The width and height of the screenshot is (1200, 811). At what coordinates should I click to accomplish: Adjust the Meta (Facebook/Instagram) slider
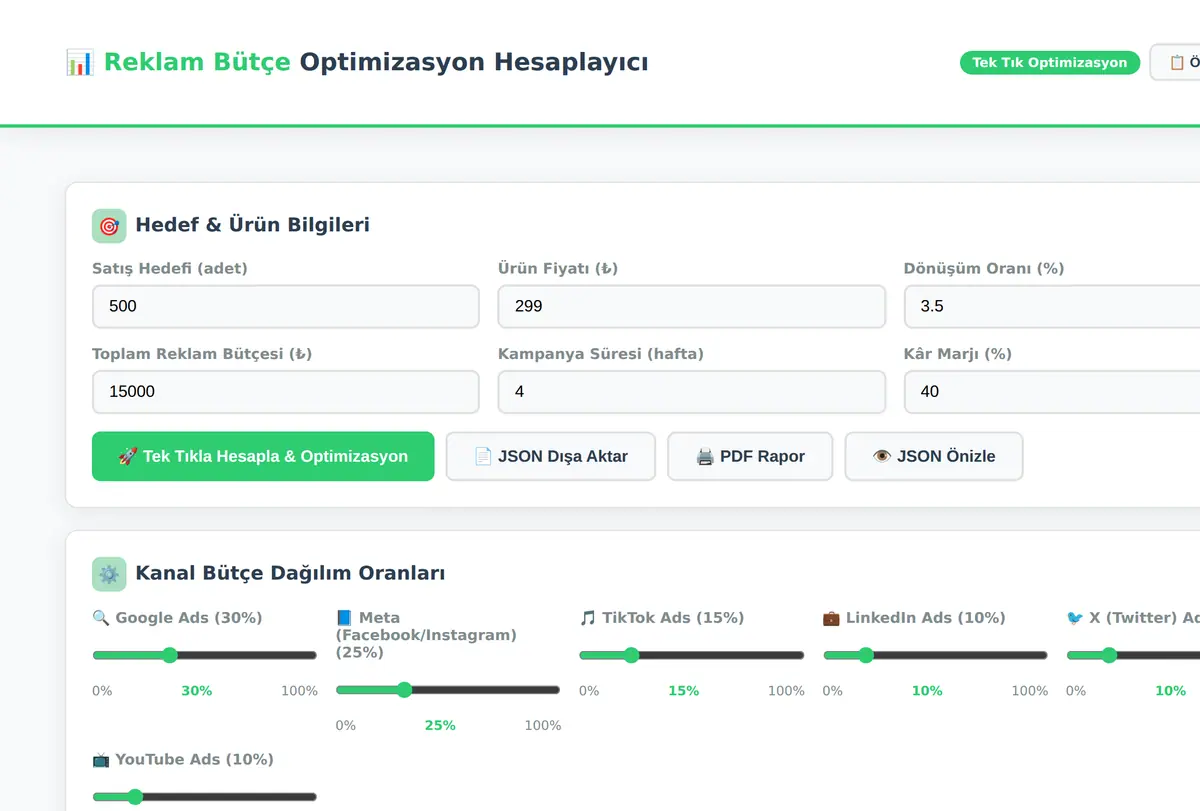[x=448, y=690]
